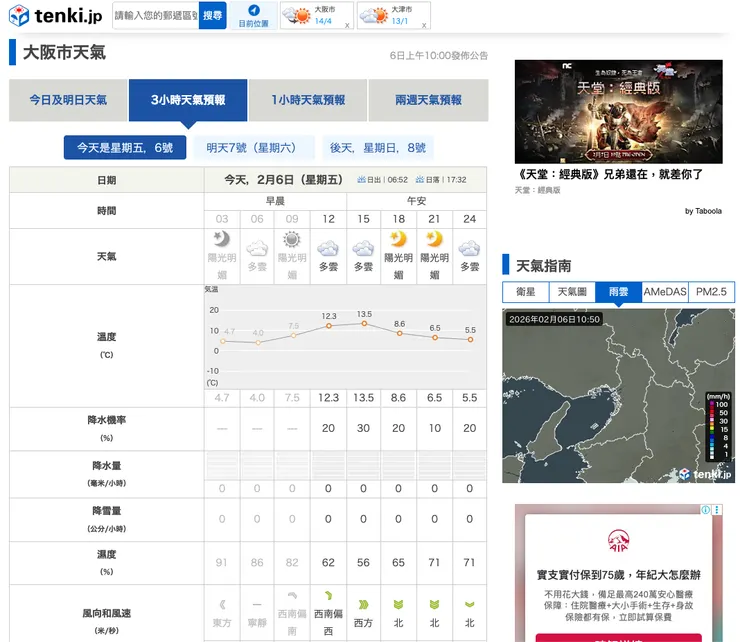Select 後天, 星期日, 8號 day button

pyautogui.click(x=378, y=148)
